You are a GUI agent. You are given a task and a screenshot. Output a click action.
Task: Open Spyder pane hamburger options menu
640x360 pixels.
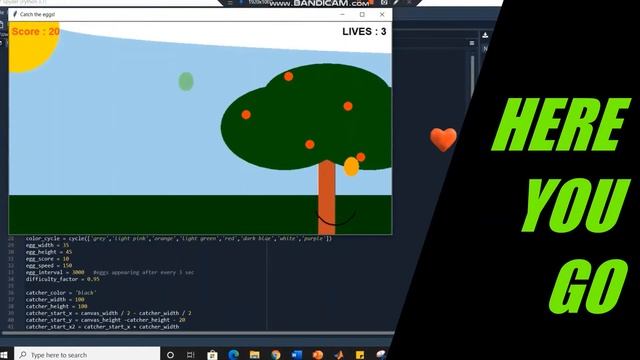472,43
